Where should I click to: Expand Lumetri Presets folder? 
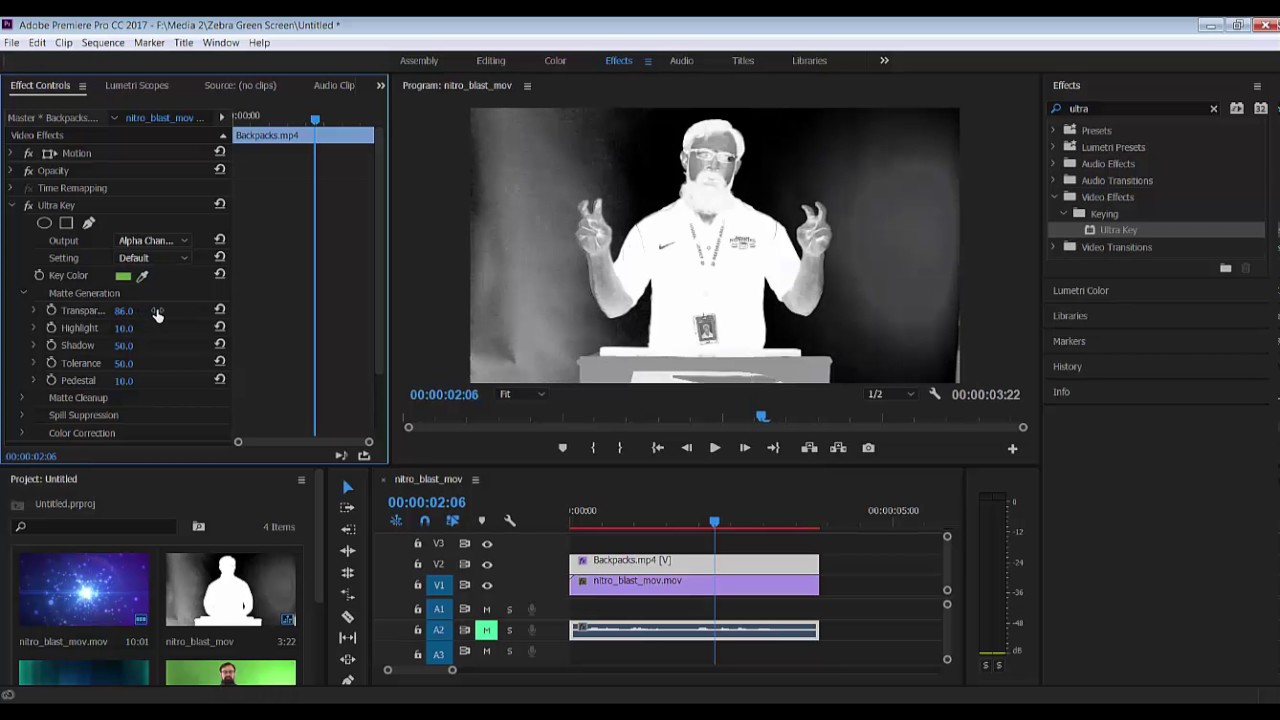[x=1053, y=147]
